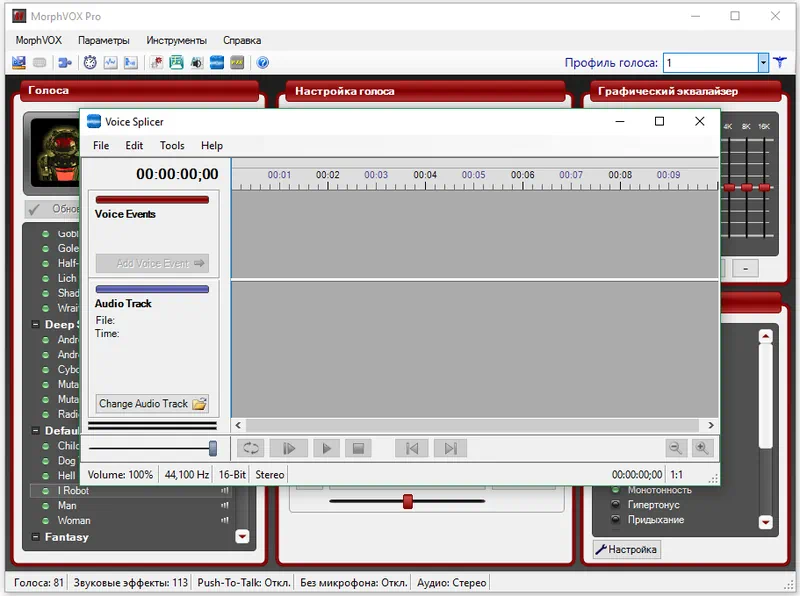Click the sound icon on the I Robot row
The image size is (800, 596).
tap(224, 490)
